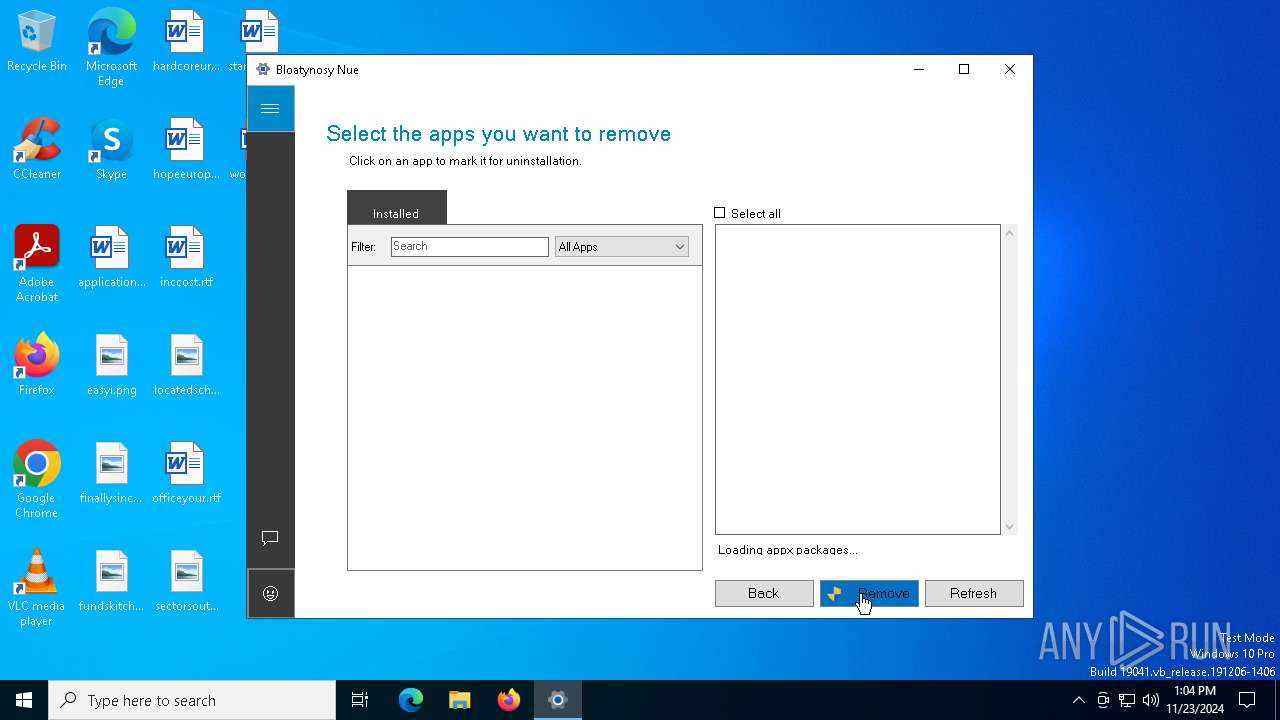The image size is (1280, 720).
Task: Select Adobe Acrobat desktop icon
Action: tap(37, 263)
